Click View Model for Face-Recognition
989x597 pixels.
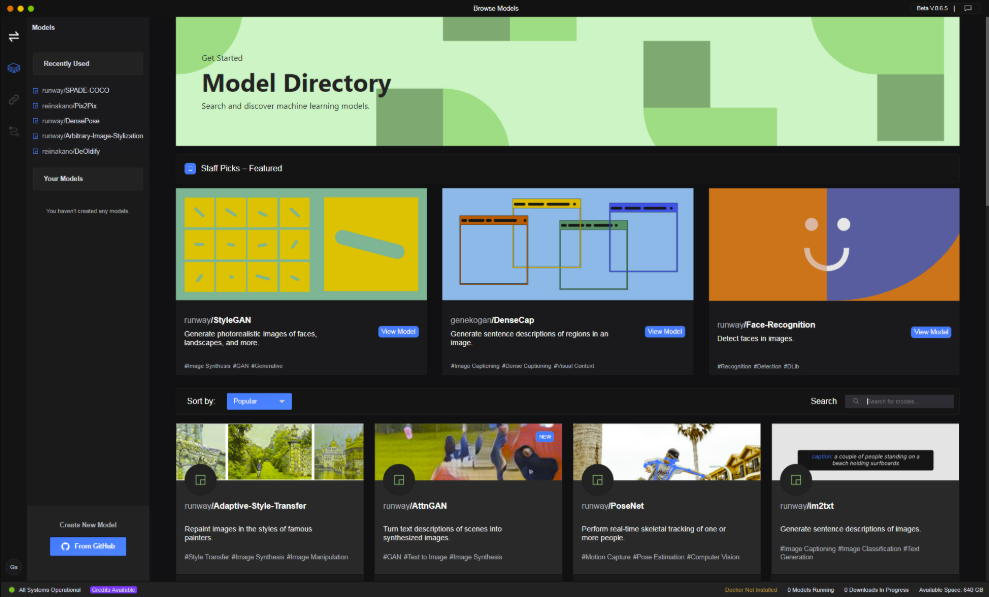pos(931,332)
